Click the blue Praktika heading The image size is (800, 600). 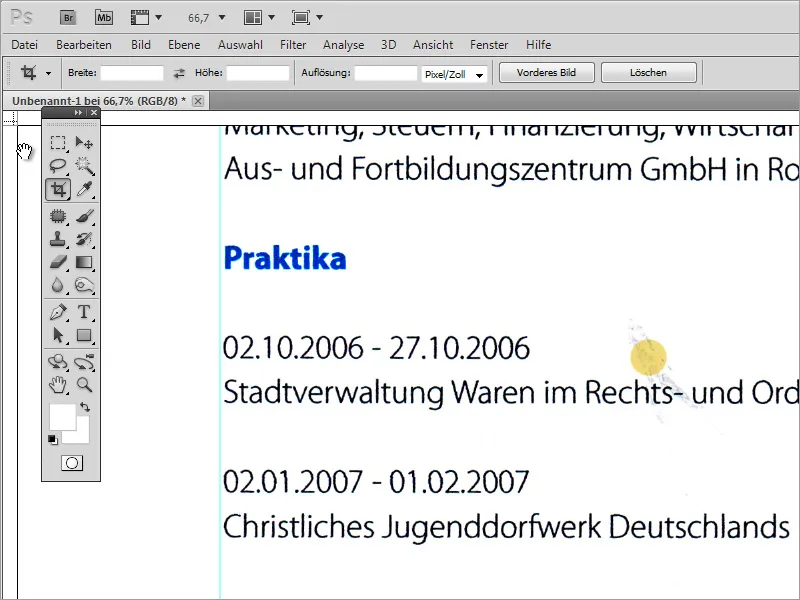(x=285, y=258)
